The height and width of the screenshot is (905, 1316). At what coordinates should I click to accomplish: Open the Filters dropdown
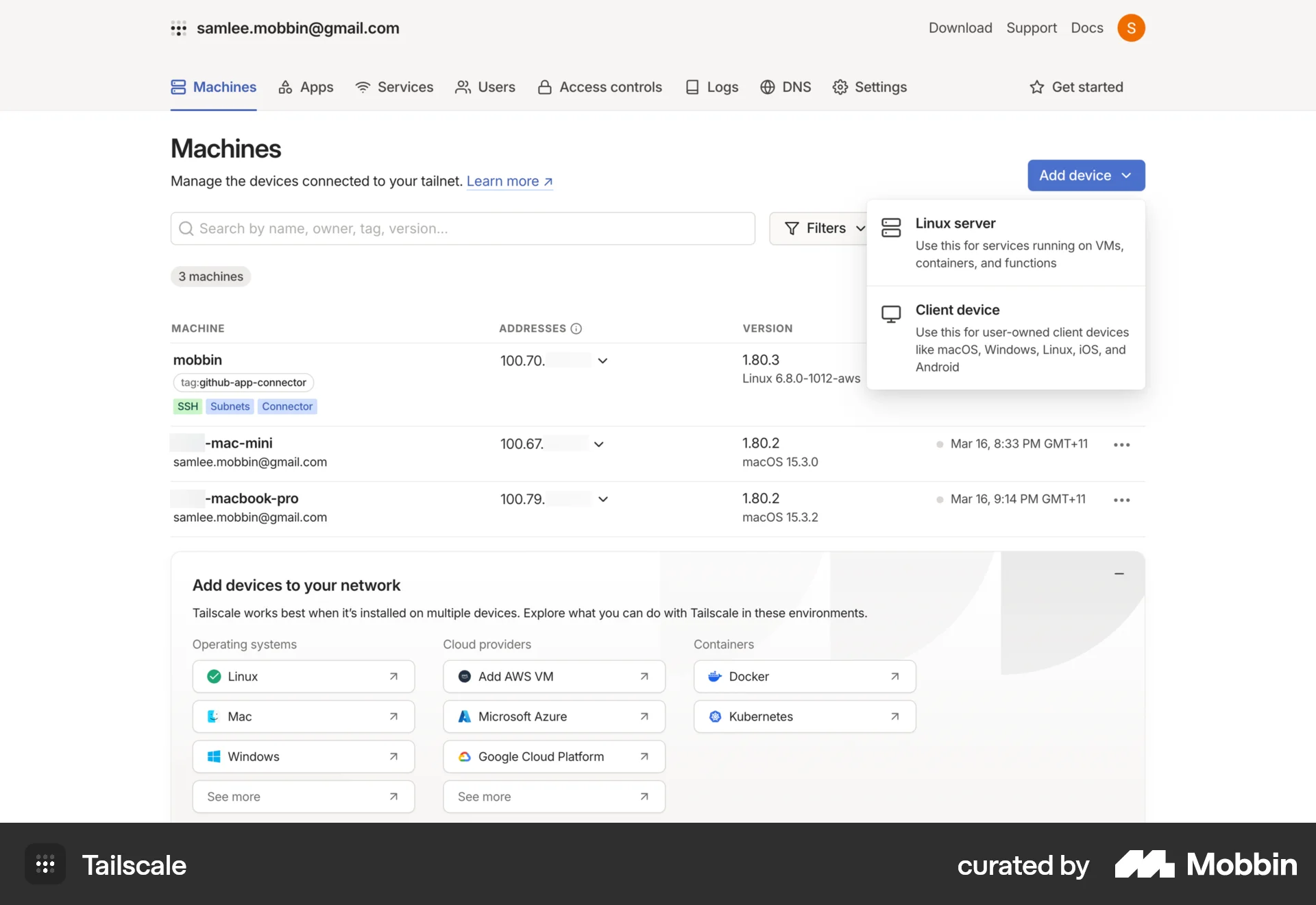(x=822, y=228)
